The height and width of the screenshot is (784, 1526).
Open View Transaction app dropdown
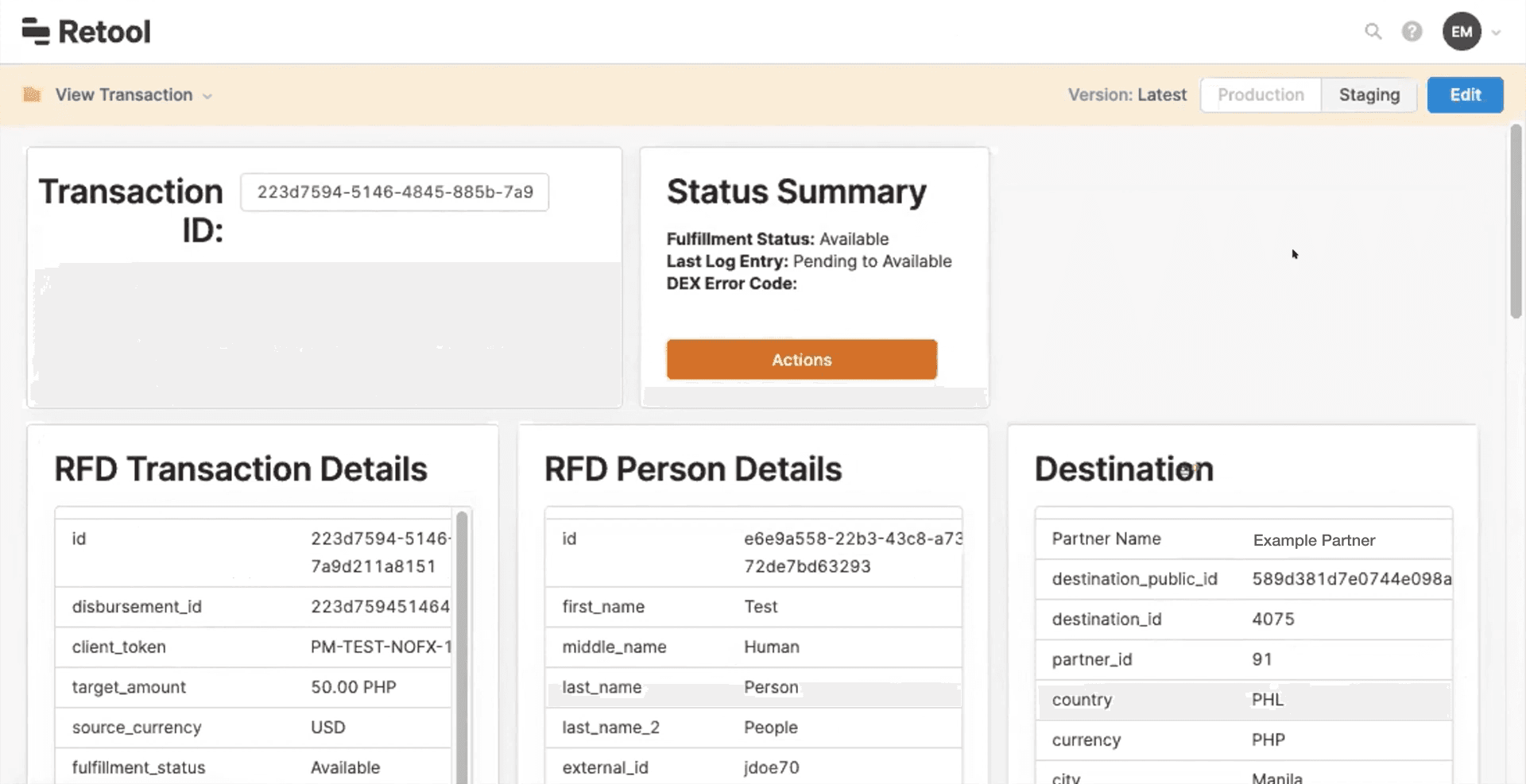click(x=133, y=95)
